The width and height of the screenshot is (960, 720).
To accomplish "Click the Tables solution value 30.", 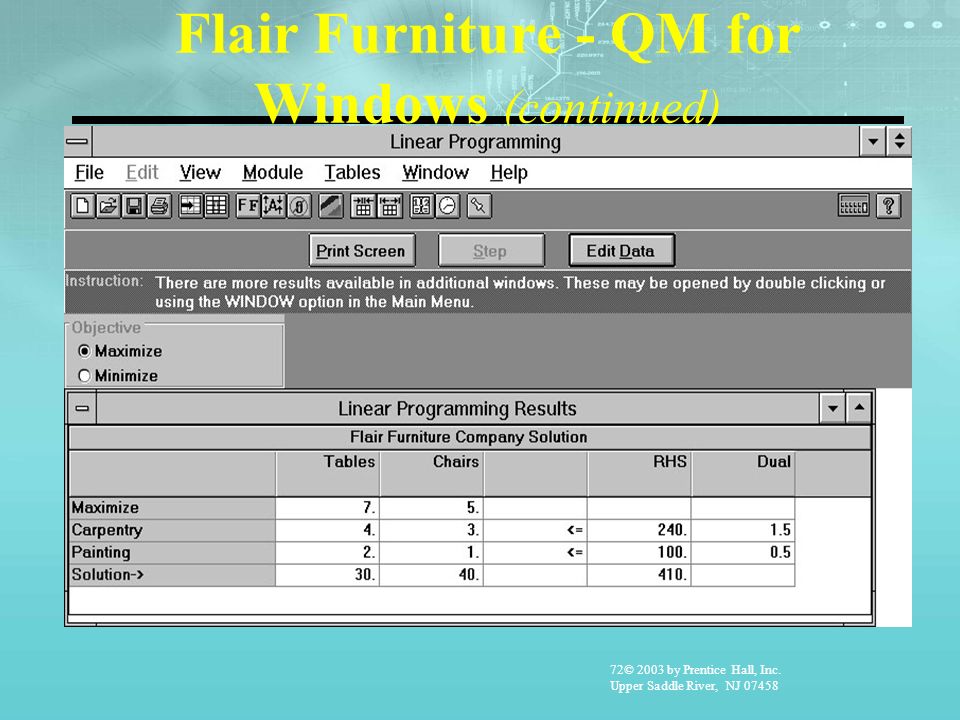I will click(328, 575).
